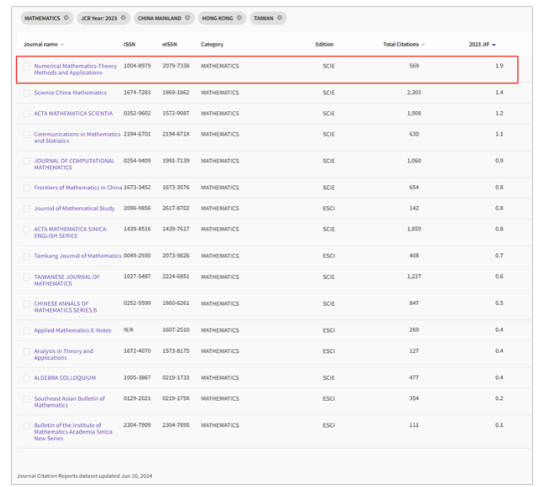Tick checkbox for Science China-Mathematics
This screenshot has width=537, height=487.
[27, 93]
